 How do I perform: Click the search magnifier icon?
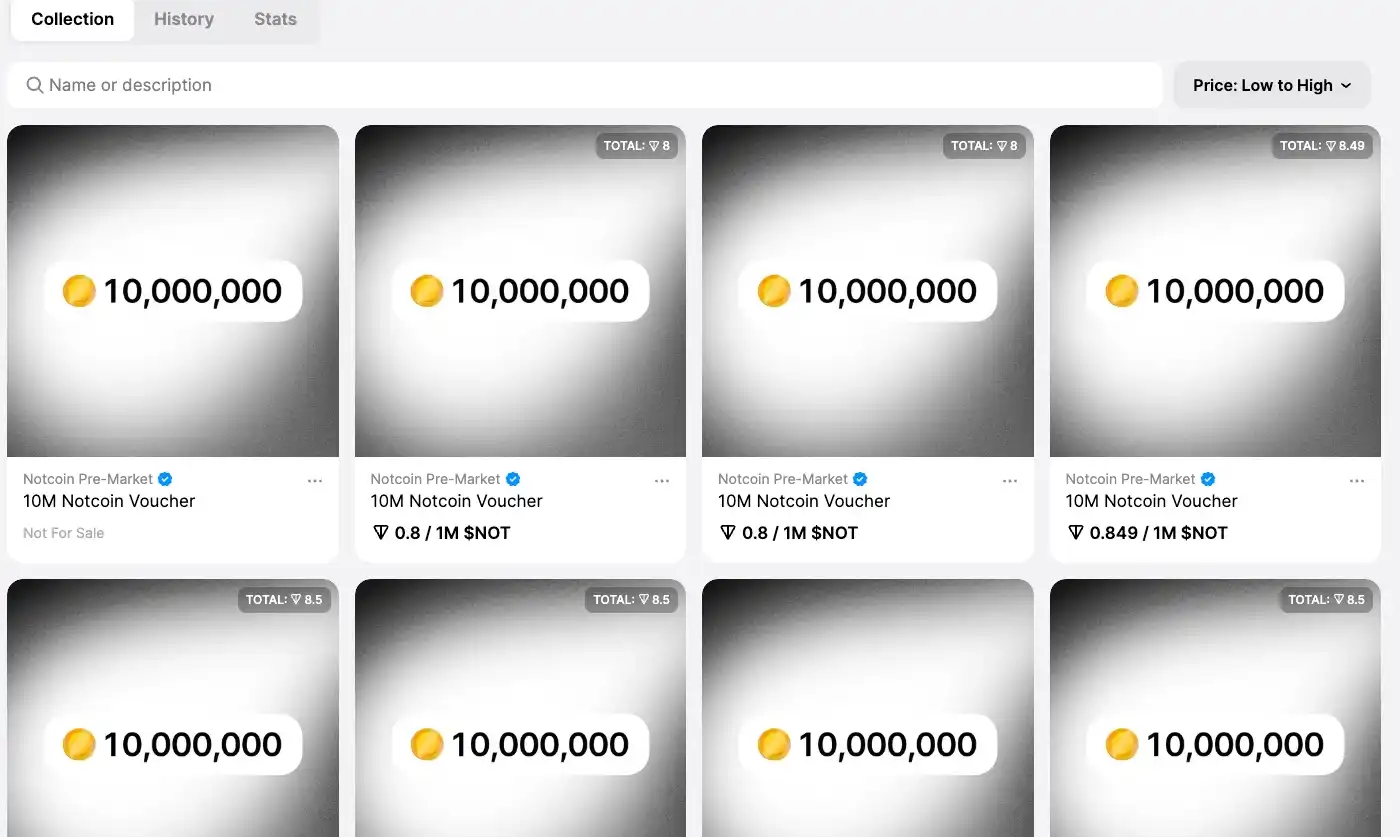35,85
